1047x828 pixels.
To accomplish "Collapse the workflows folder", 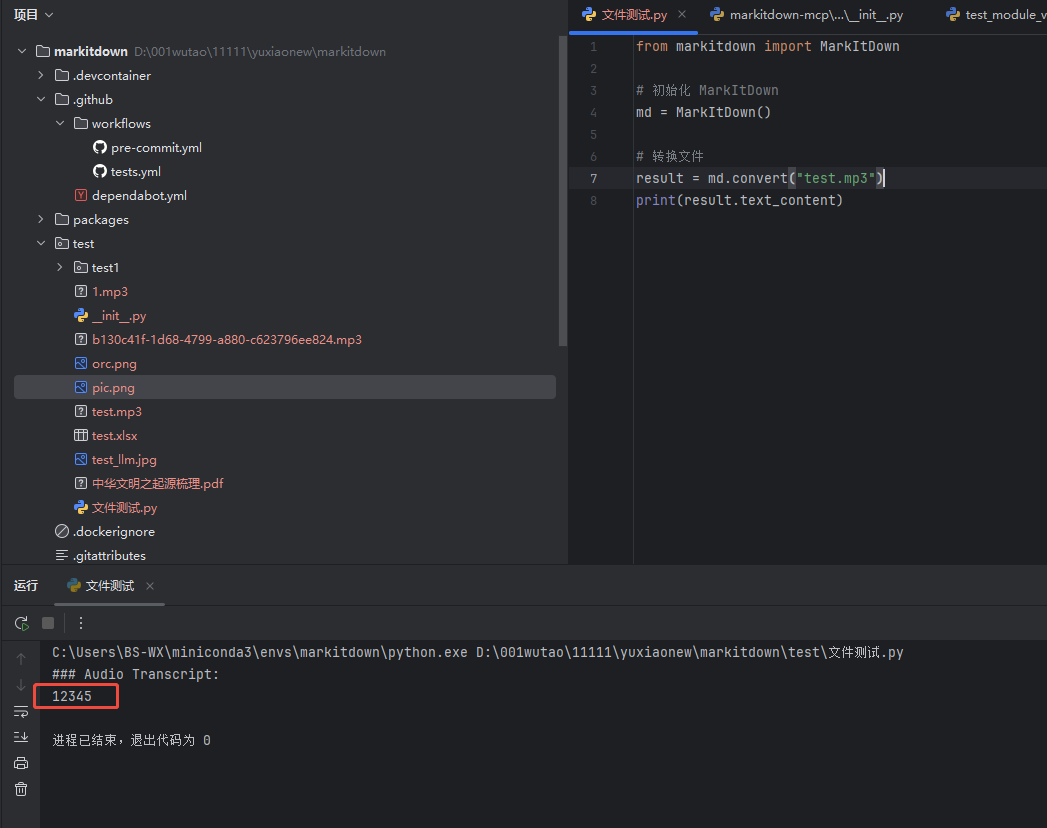I will point(59,124).
